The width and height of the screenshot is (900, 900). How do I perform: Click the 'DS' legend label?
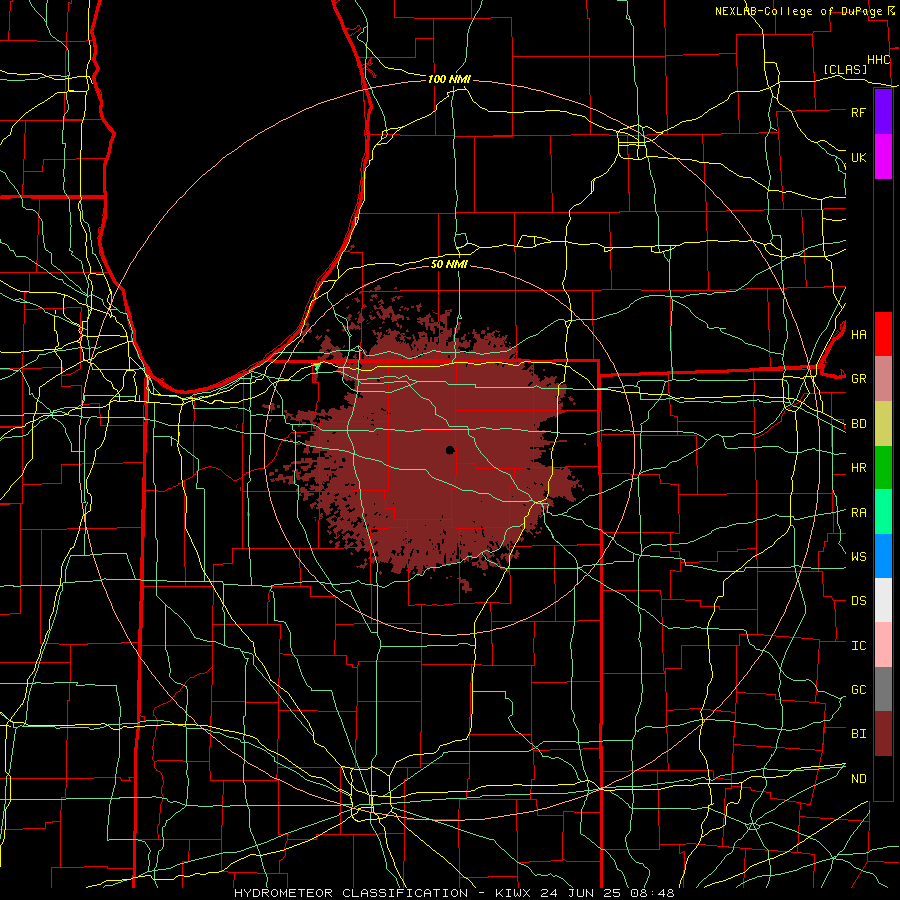coord(858,601)
